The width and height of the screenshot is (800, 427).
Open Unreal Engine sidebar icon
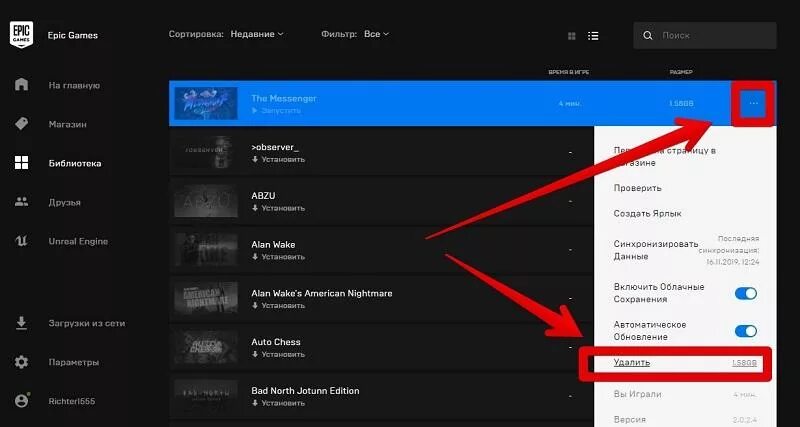click(21, 241)
